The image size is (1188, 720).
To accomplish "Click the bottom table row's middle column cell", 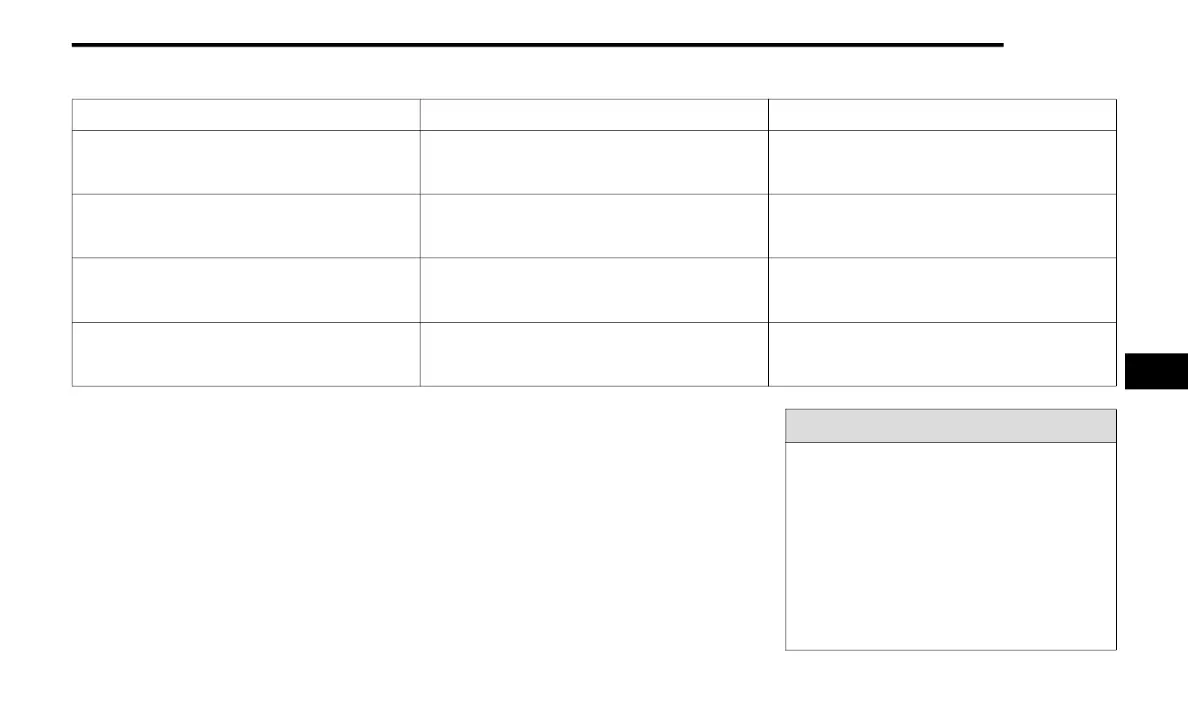I will click(594, 354).
